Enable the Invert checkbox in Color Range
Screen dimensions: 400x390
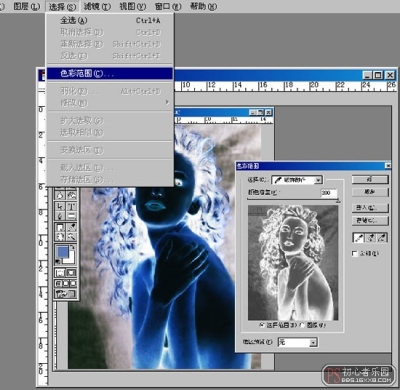(355, 254)
